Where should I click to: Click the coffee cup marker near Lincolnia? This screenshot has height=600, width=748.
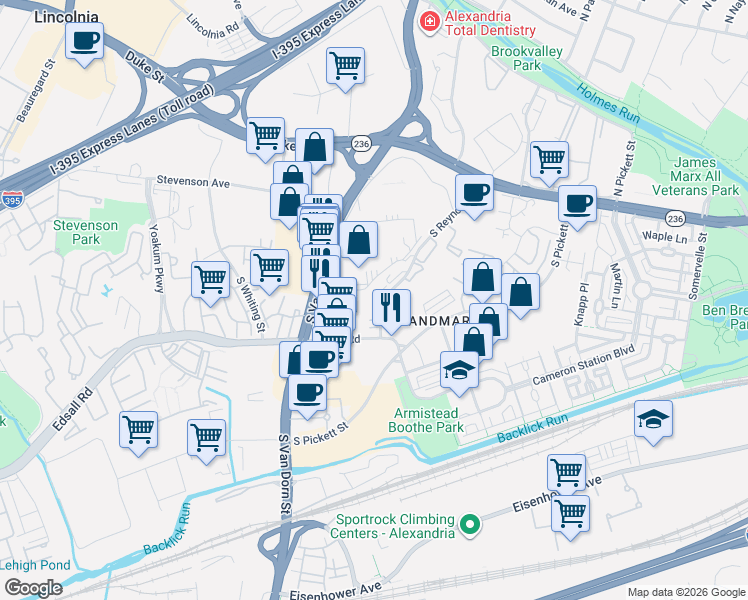click(x=84, y=45)
